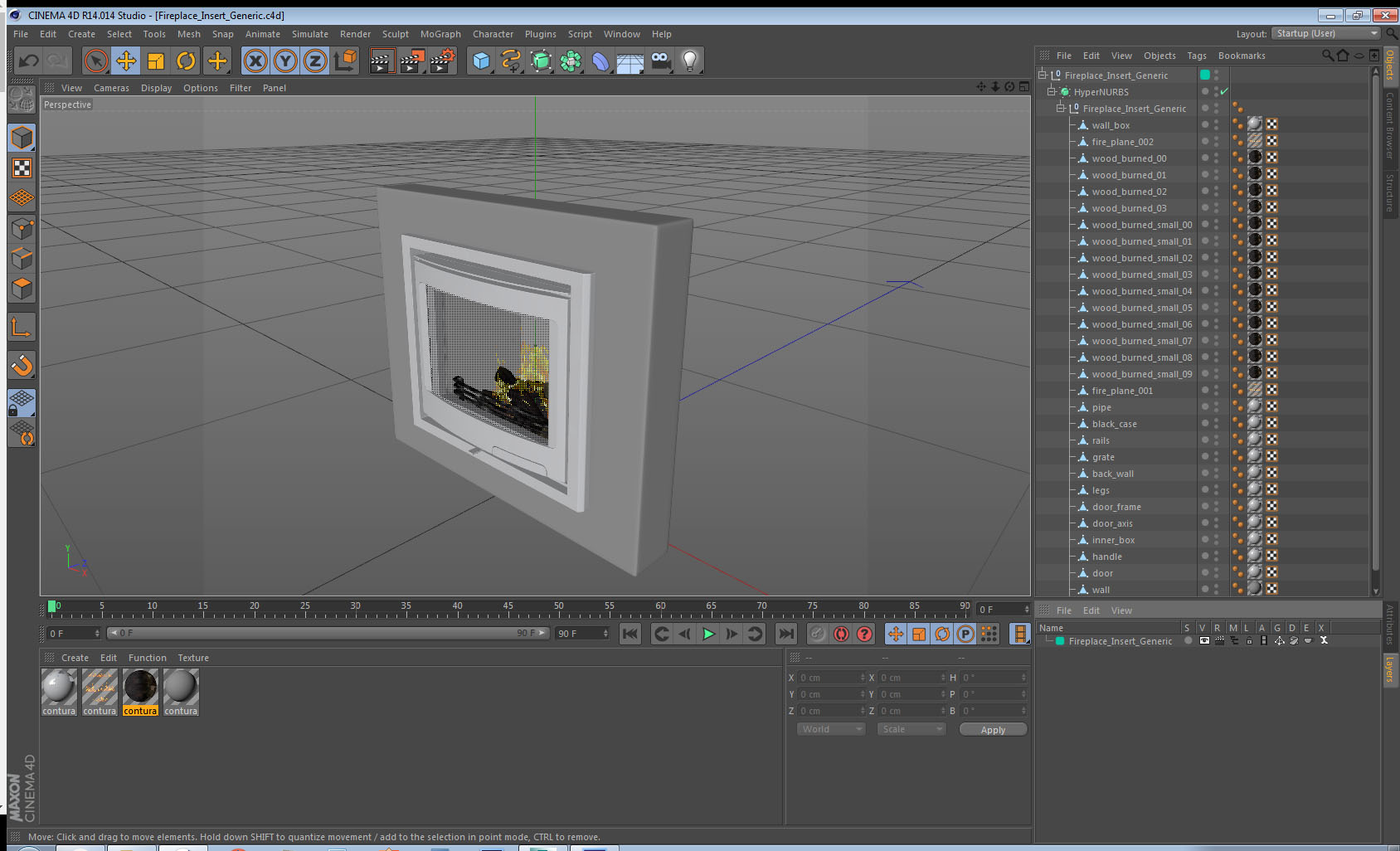Switch to Polygons mode
Viewport: 1400px width, 851px height.
point(22,288)
